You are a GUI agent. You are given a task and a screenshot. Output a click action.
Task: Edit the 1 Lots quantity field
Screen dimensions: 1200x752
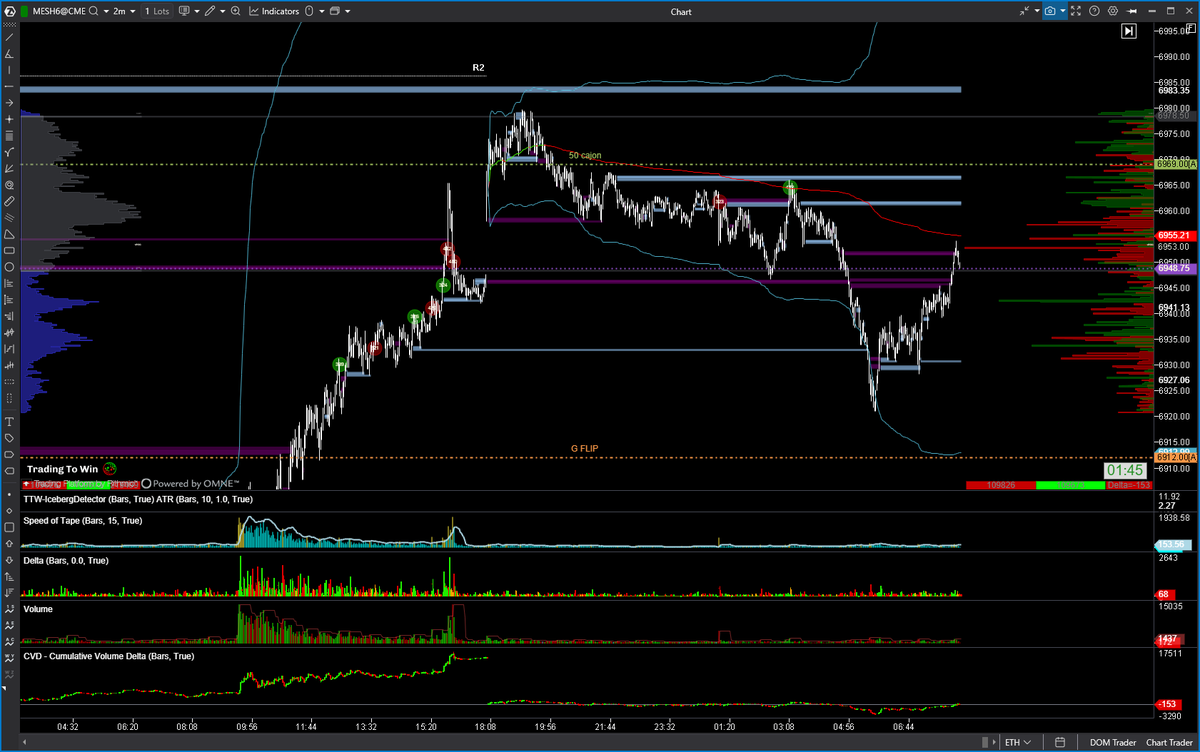[157, 11]
